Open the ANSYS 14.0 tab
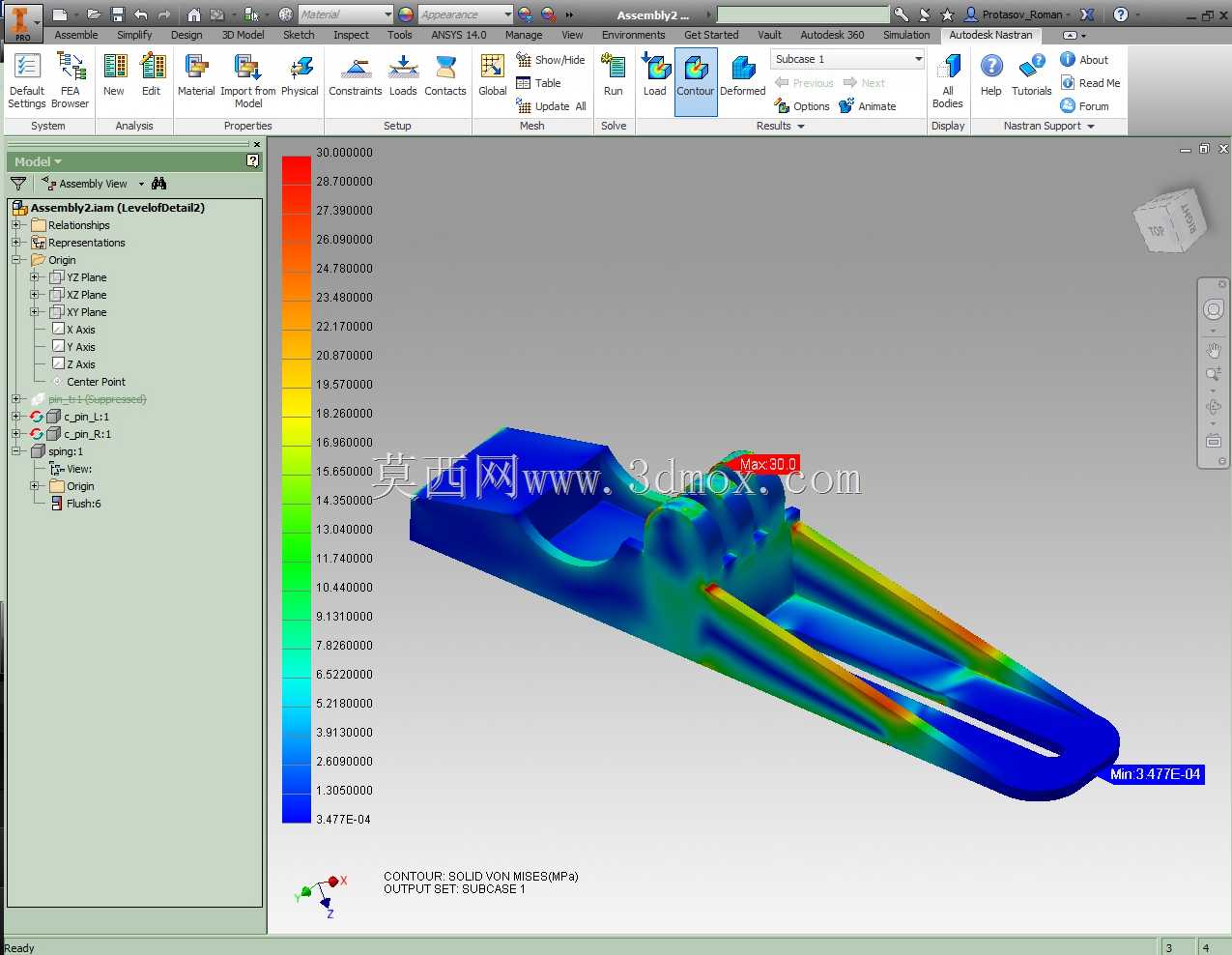This screenshot has height=955, width=1232. (x=458, y=35)
